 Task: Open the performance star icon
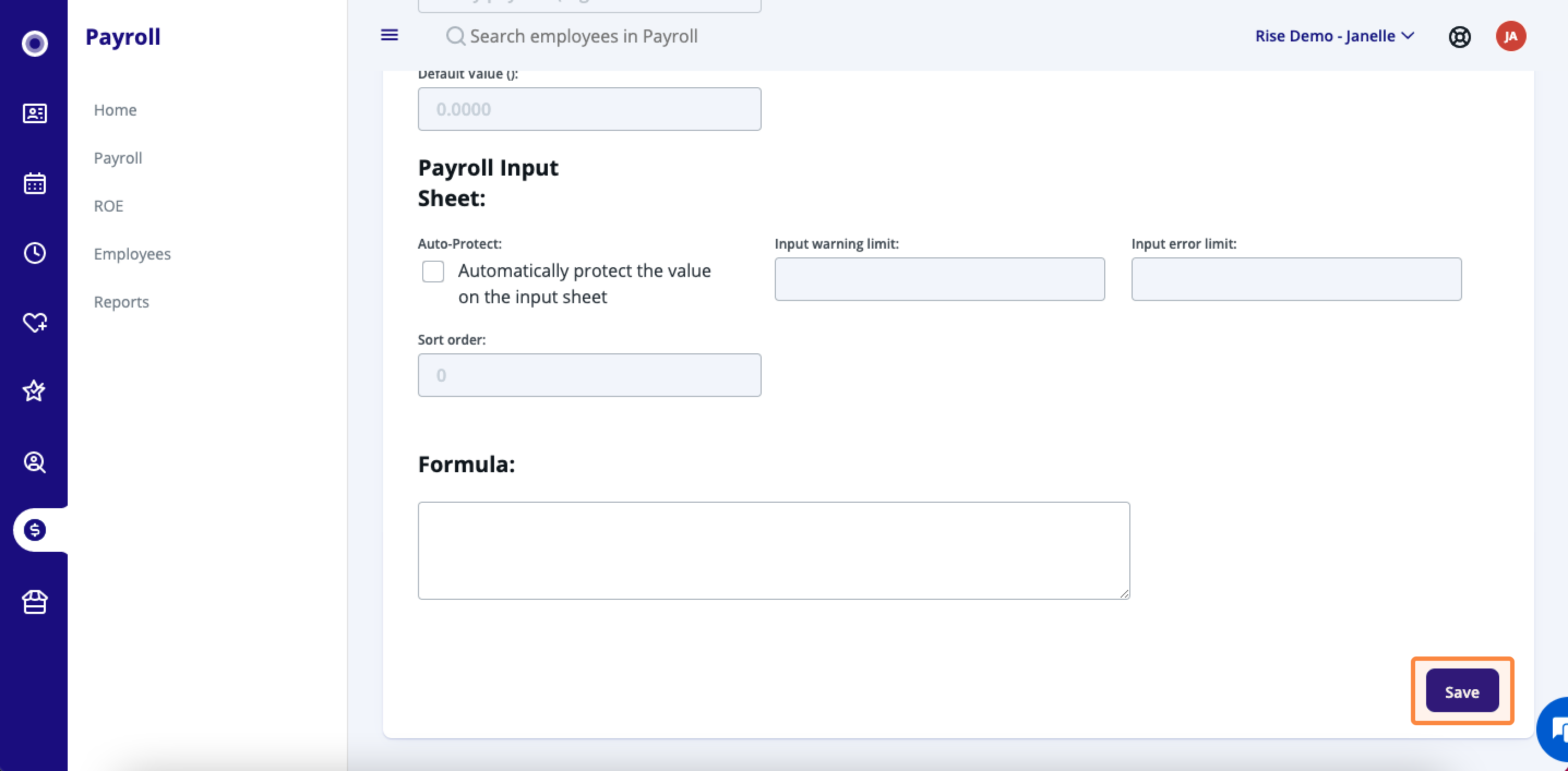click(x=35, y=390)
